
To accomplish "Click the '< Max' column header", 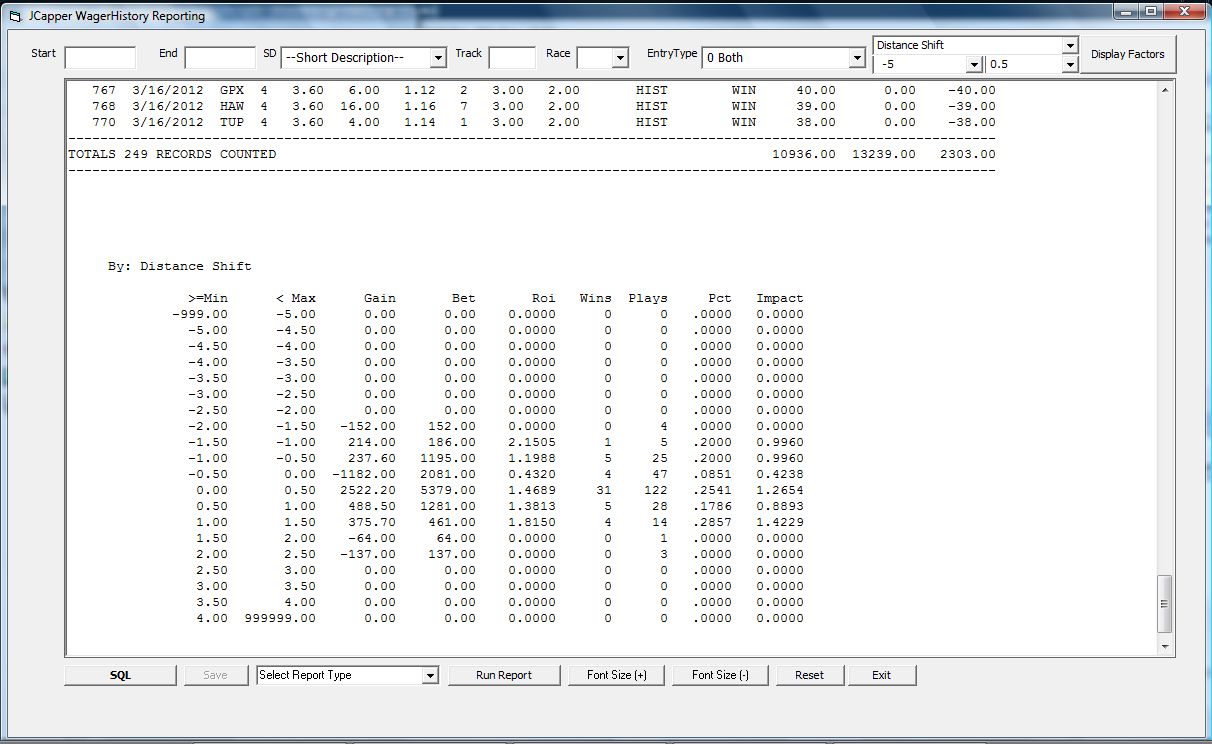I will [296, 298].
